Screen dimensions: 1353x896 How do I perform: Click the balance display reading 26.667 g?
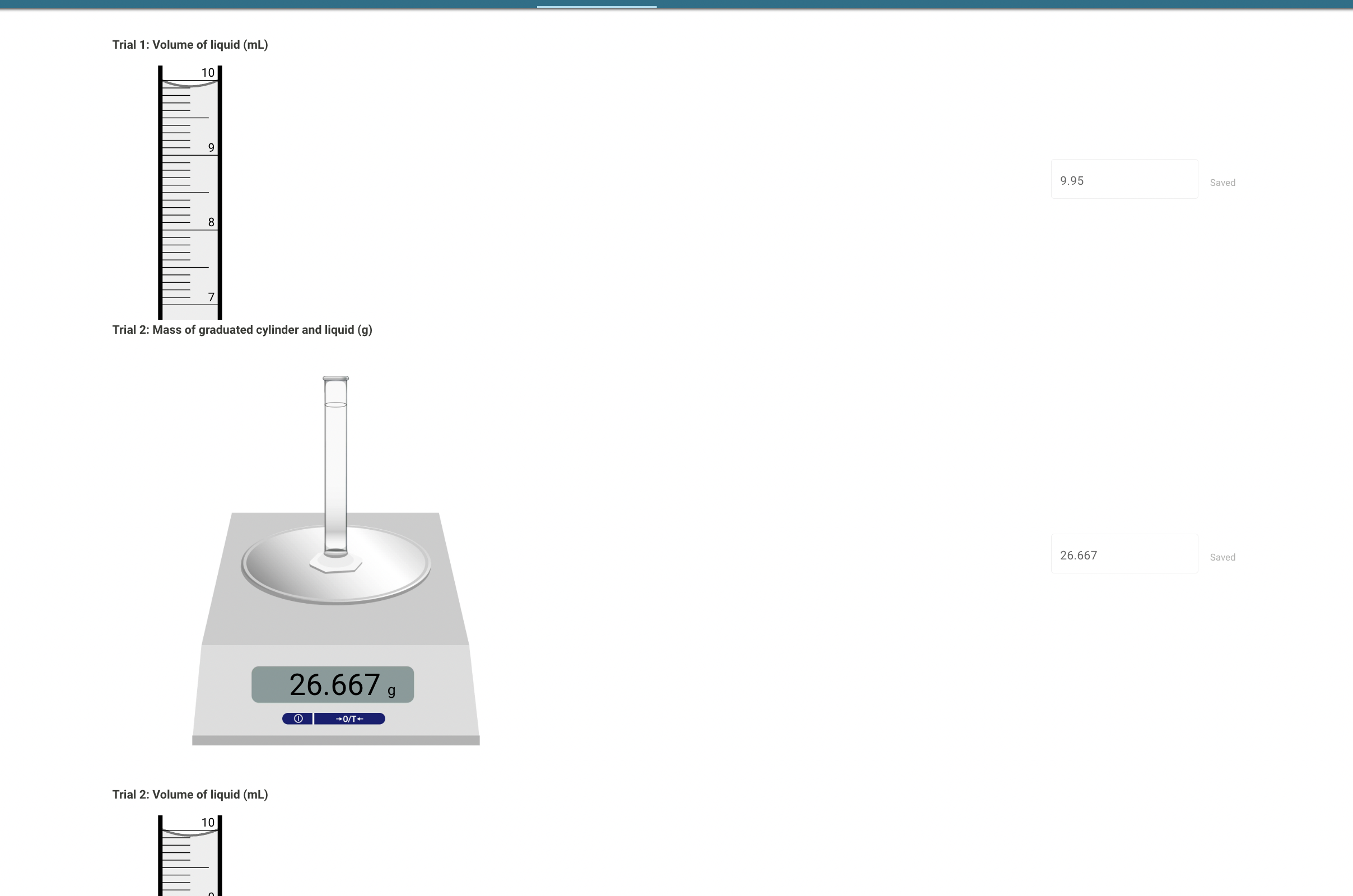click(333, 684)
